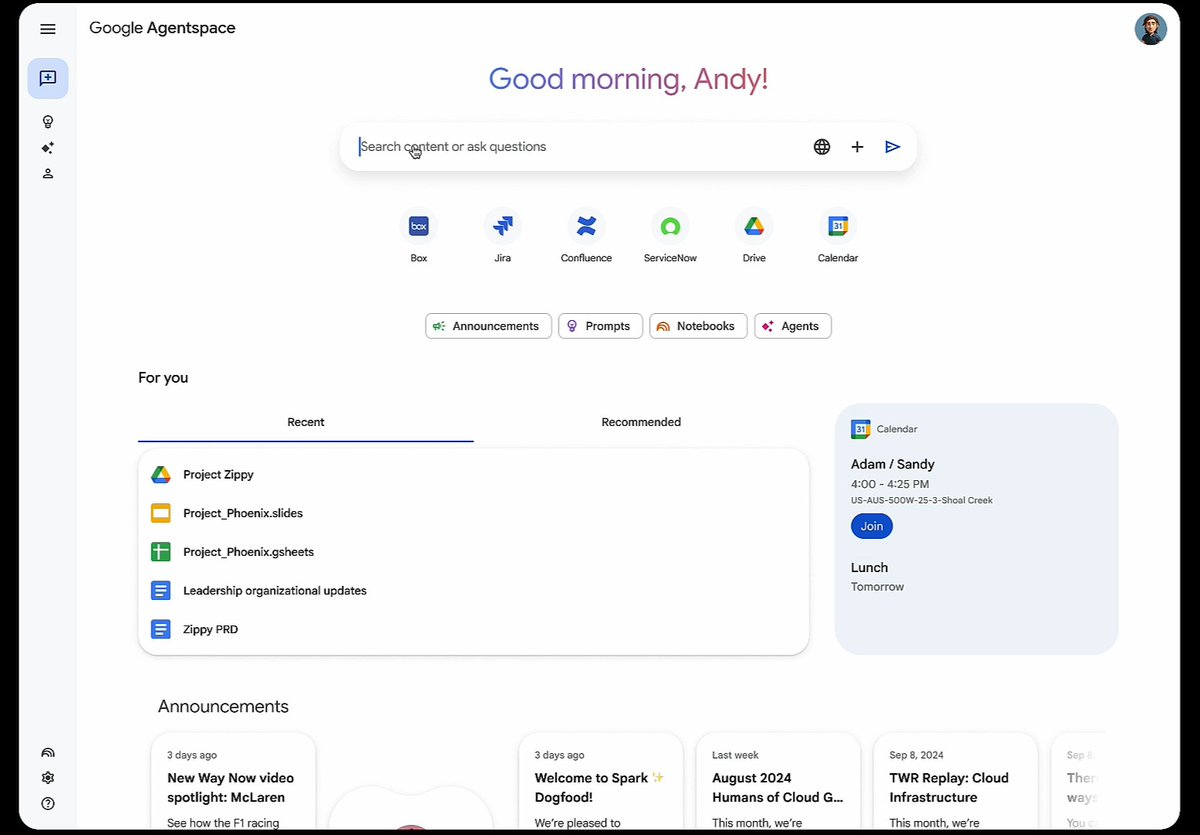This screenshot has height=835, width=1200.
Task: Click the US-AUS-500W-25-3-Shoal Creek room text
Action: point(922,500)
